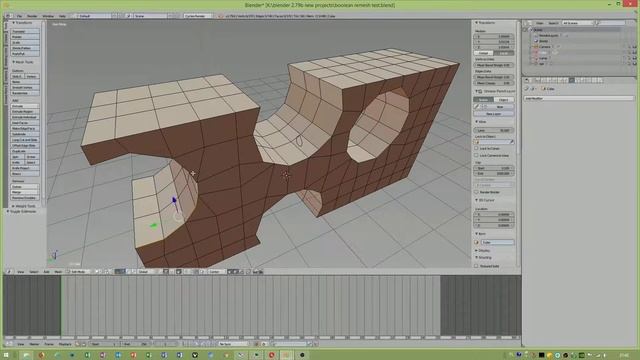Collapse the Transform panel in tool shelf
This screenshot has width=640, height=360.
tap(22, 23)
